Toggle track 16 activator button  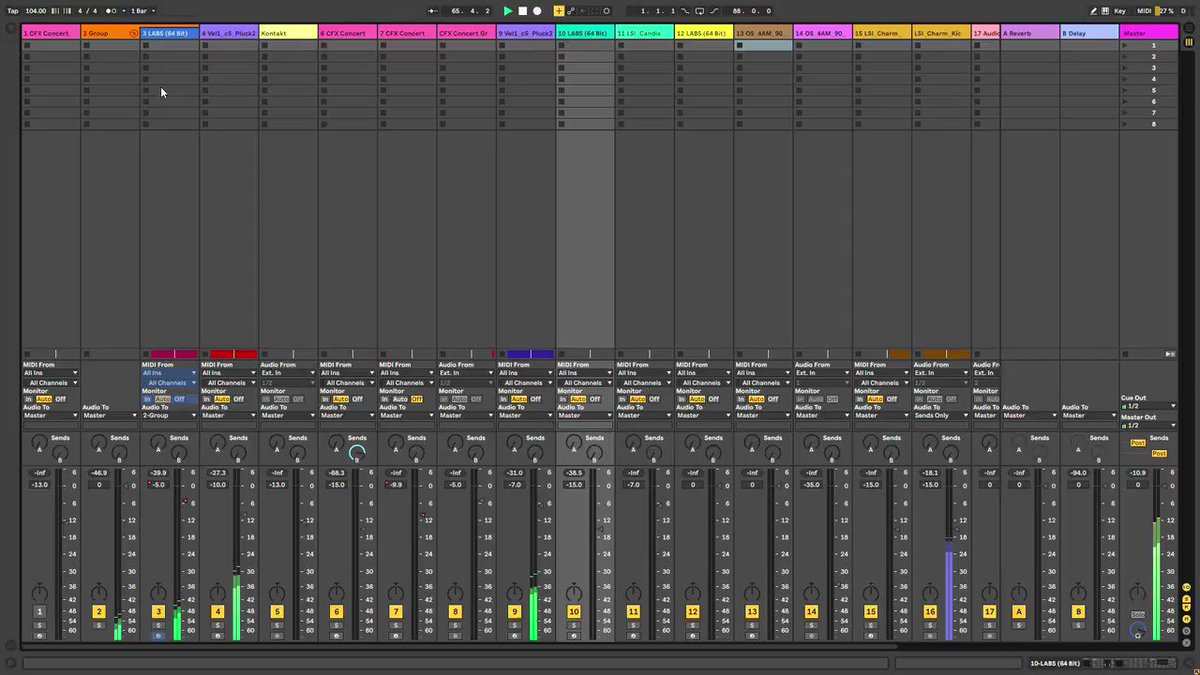931,611
